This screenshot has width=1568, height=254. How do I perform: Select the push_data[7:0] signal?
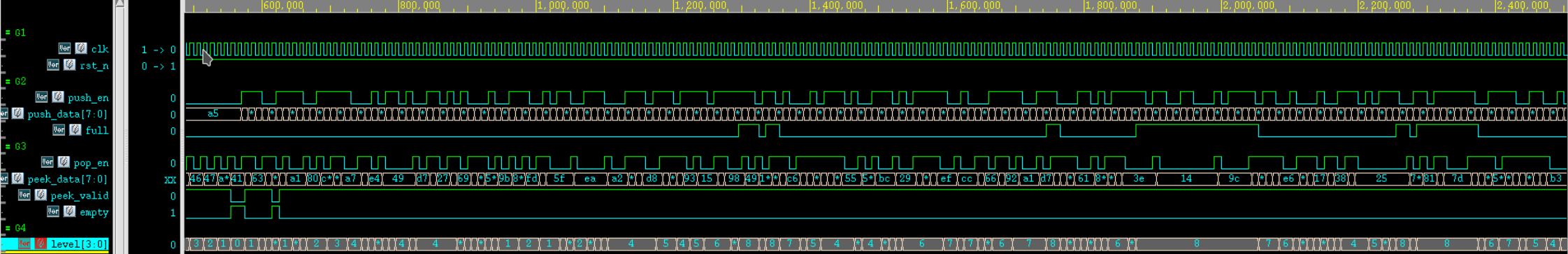[x=68, y=114]
